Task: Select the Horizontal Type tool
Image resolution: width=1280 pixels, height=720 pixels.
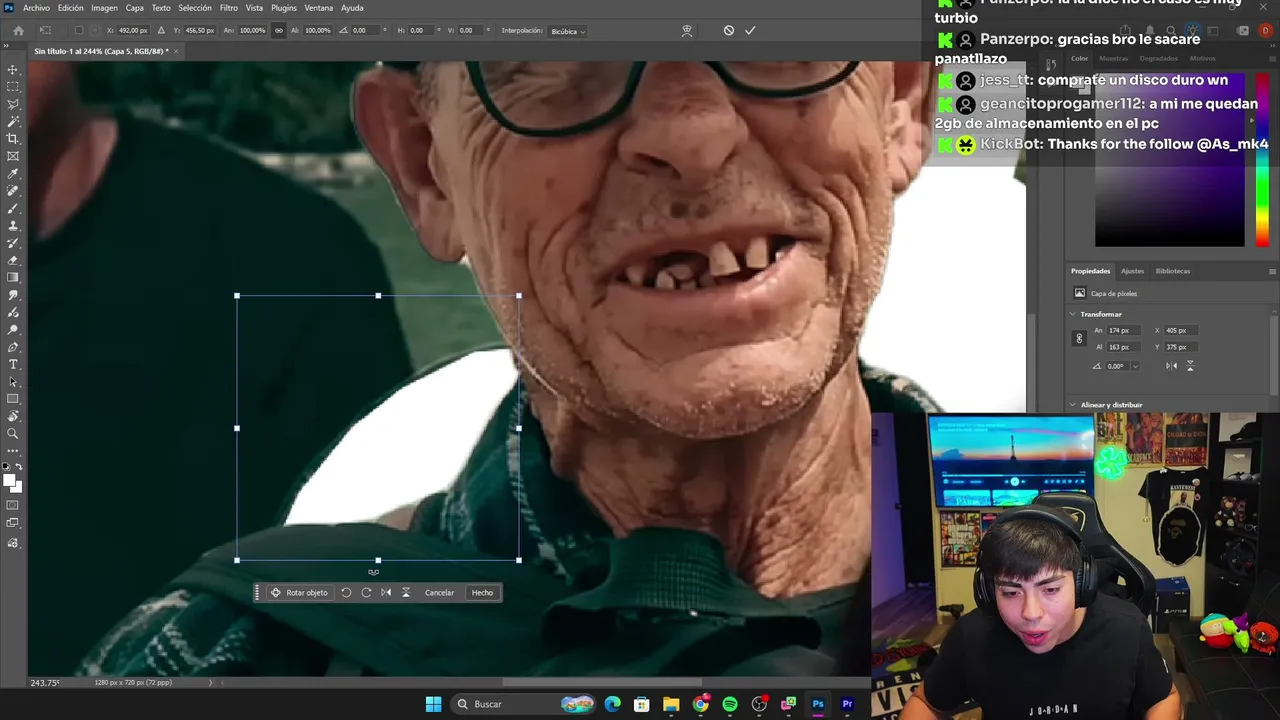Action: pyautogui.click(x=13, y=364)
